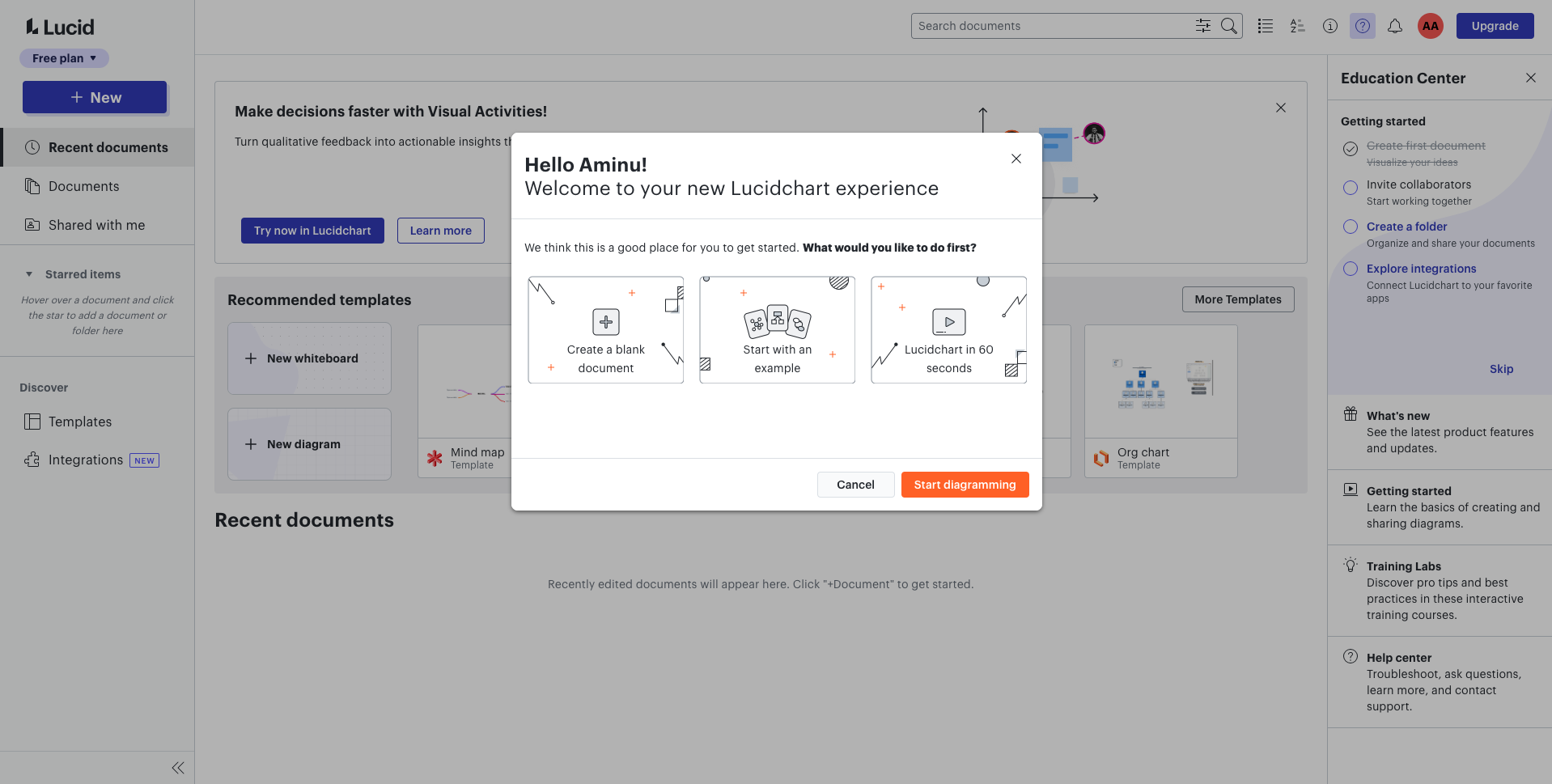Image resolution: width=1552 pixels, height=784 pixels.
Task: Choose the Lucidchart in 60 seconds option
Action: point(948,329)
